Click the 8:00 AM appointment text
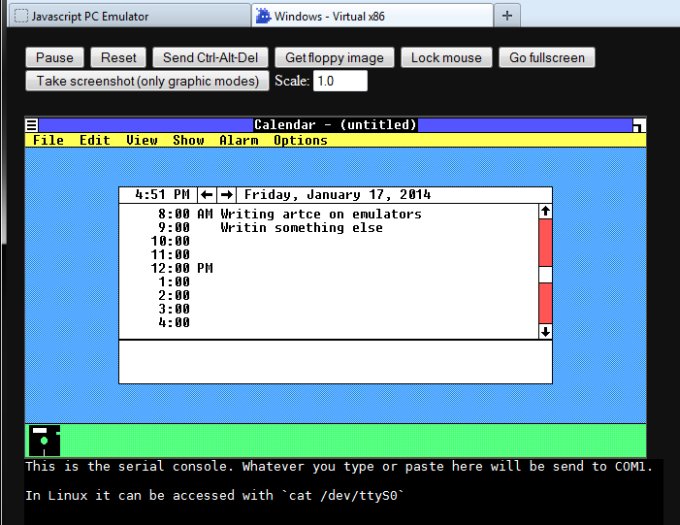This screenshot has height=525, width=680. (x=321, y=214)
